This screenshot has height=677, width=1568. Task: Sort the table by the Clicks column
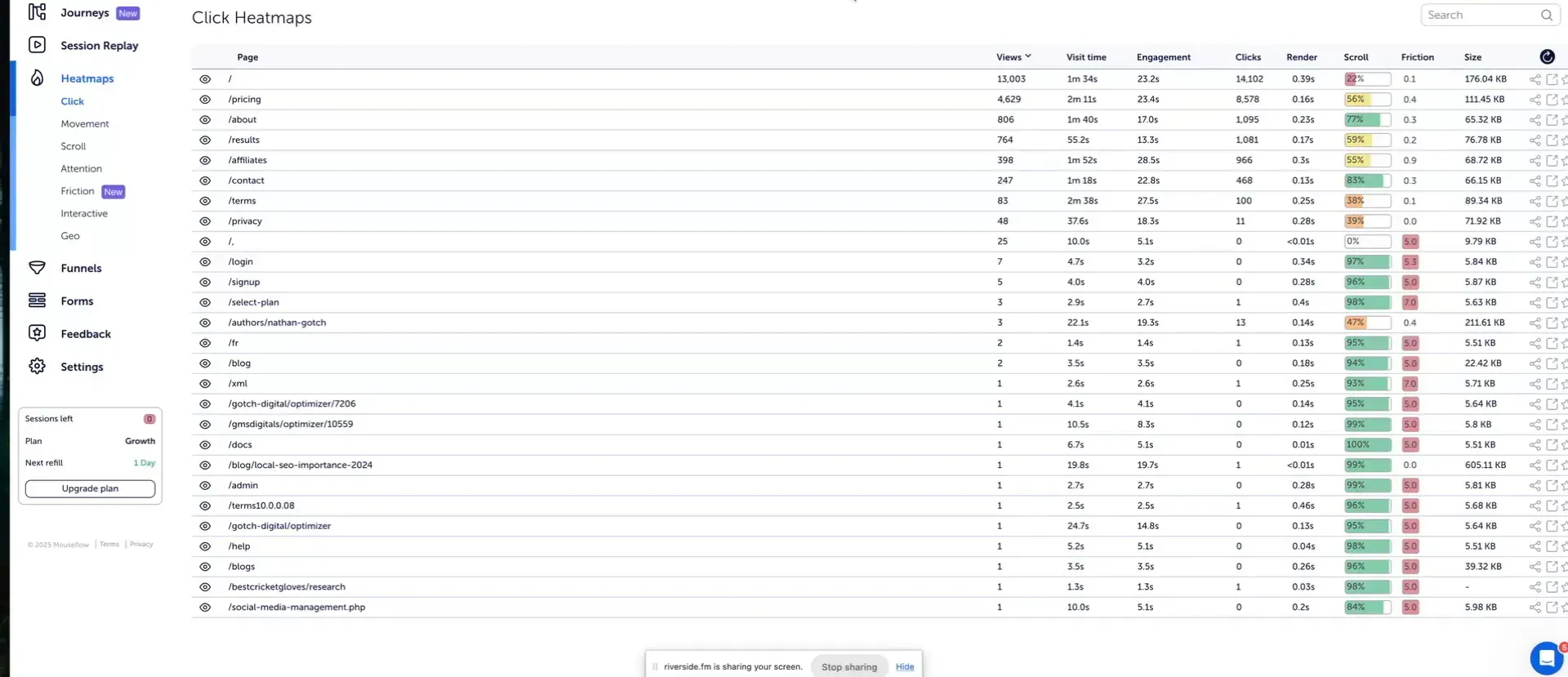[x=1247, y=57]
